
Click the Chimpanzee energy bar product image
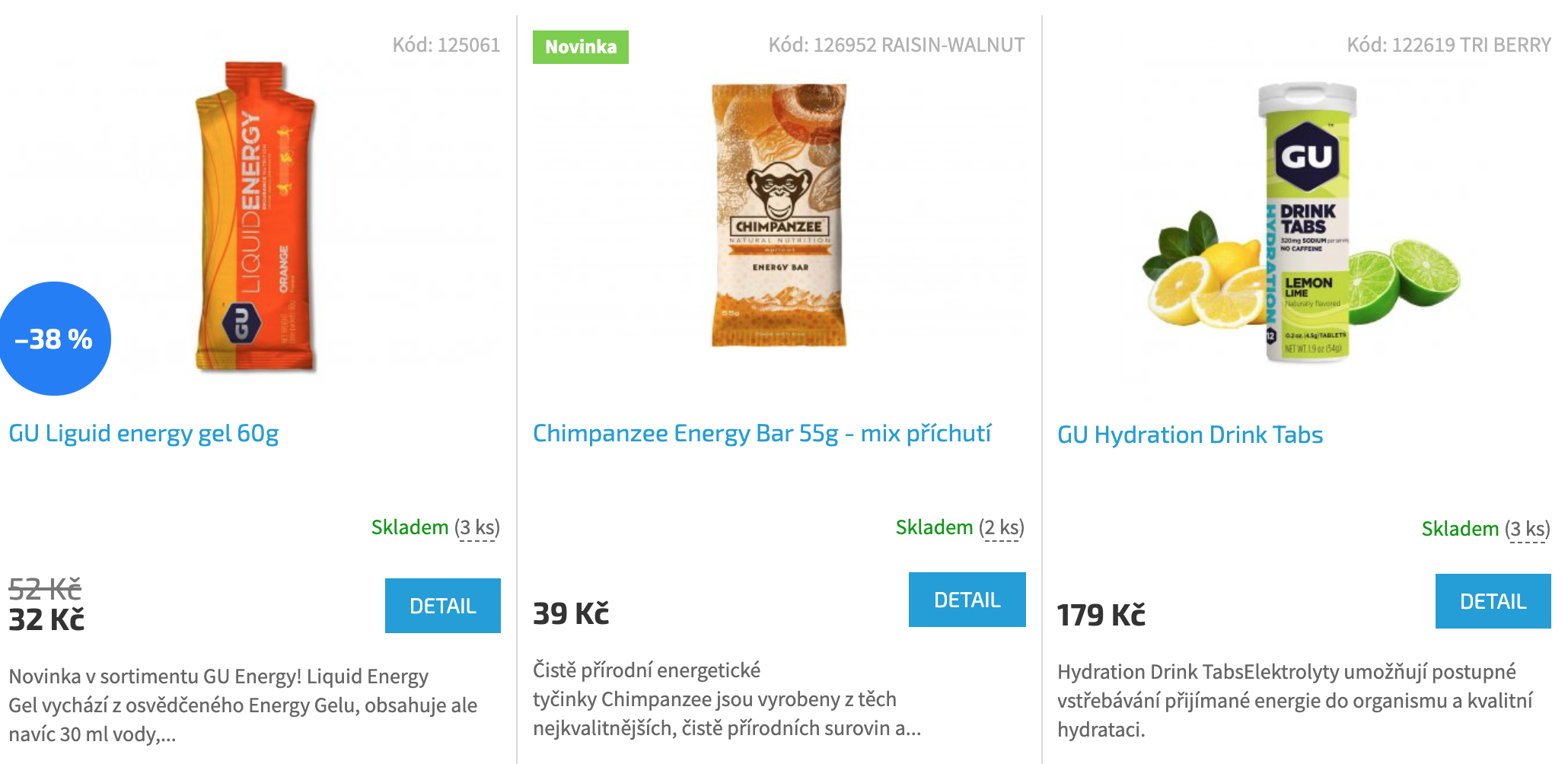coord(779,215)
